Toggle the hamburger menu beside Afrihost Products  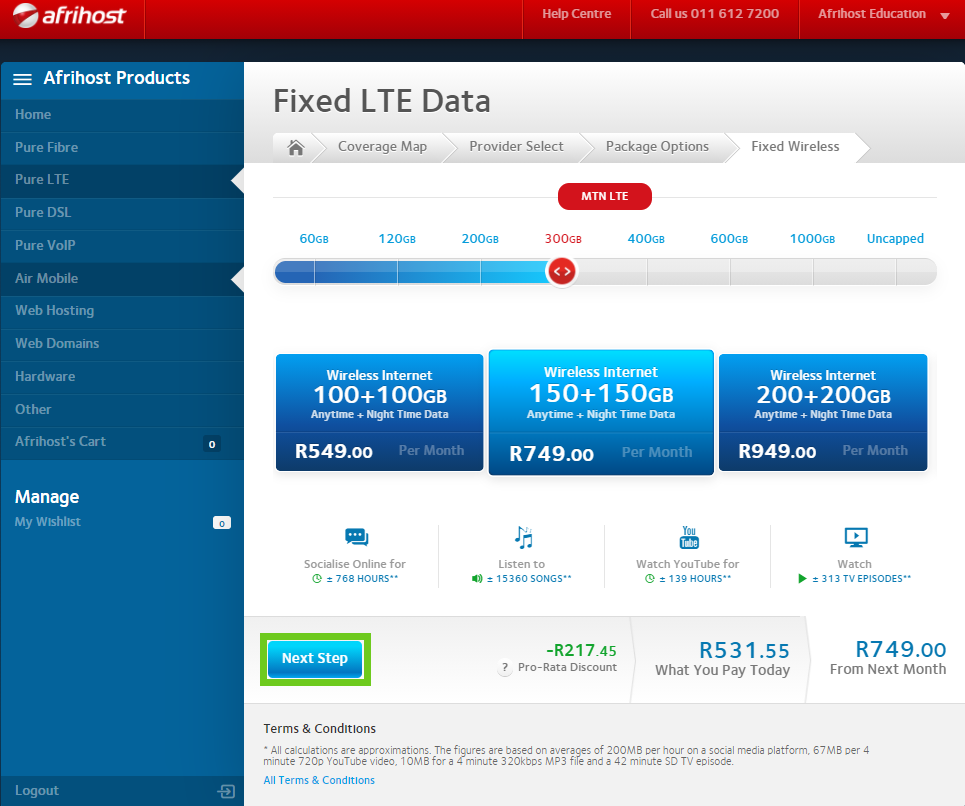pyautogui.click(x=22, y=79)
